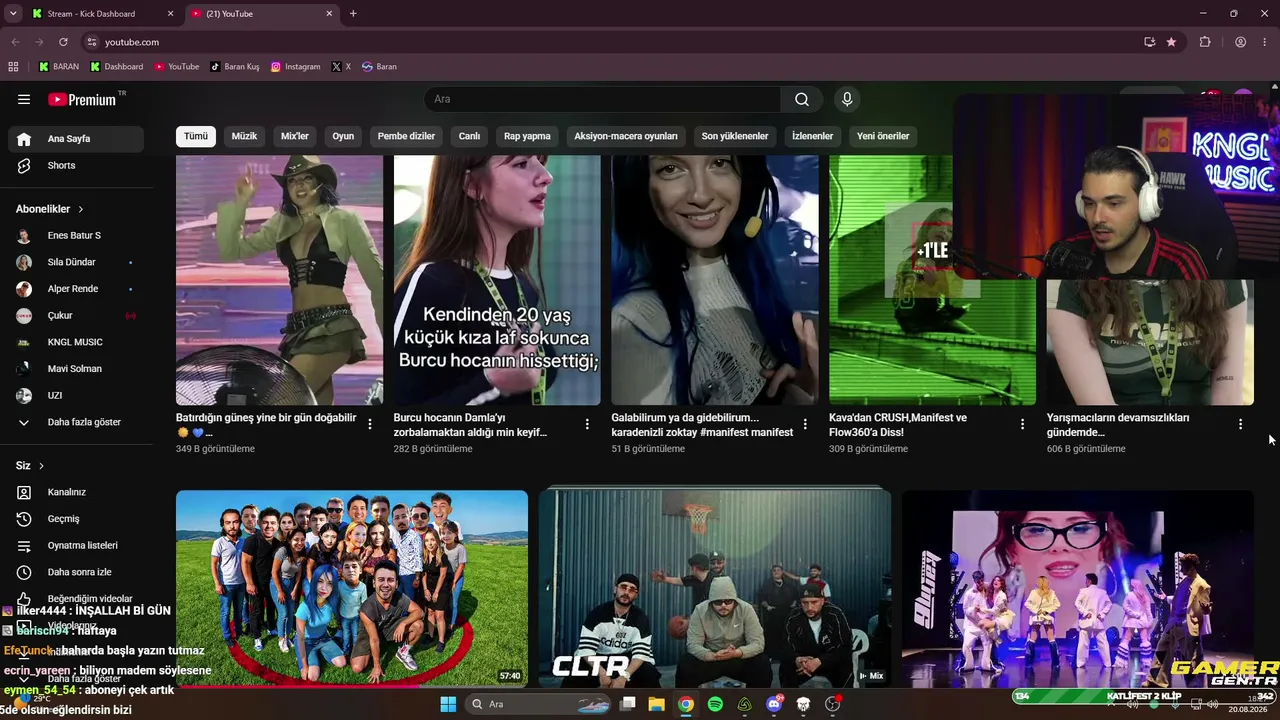This screenshot has width=1280, height=720.
Task: Switch to the Stream - Kick Dashboard tab
Action: pyautogui.click(x=101, y=14)
